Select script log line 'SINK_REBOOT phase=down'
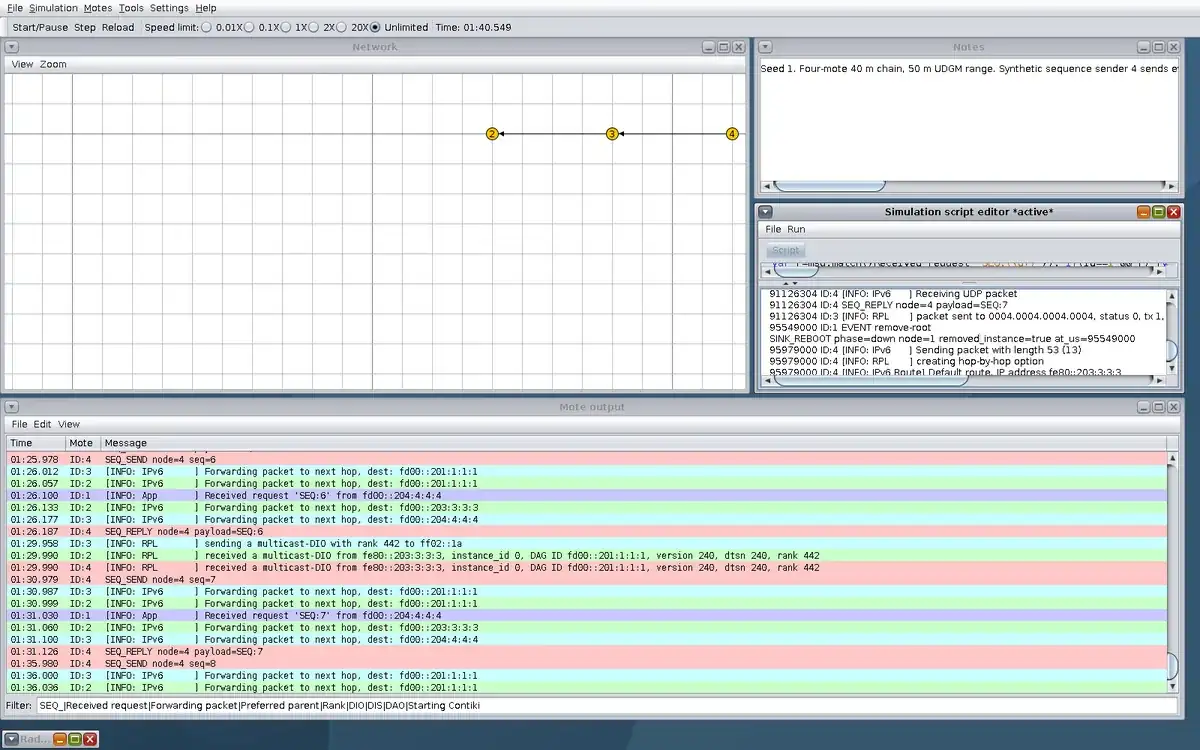The height and width of the screenshot is (750, 1200). pos(952,339)
